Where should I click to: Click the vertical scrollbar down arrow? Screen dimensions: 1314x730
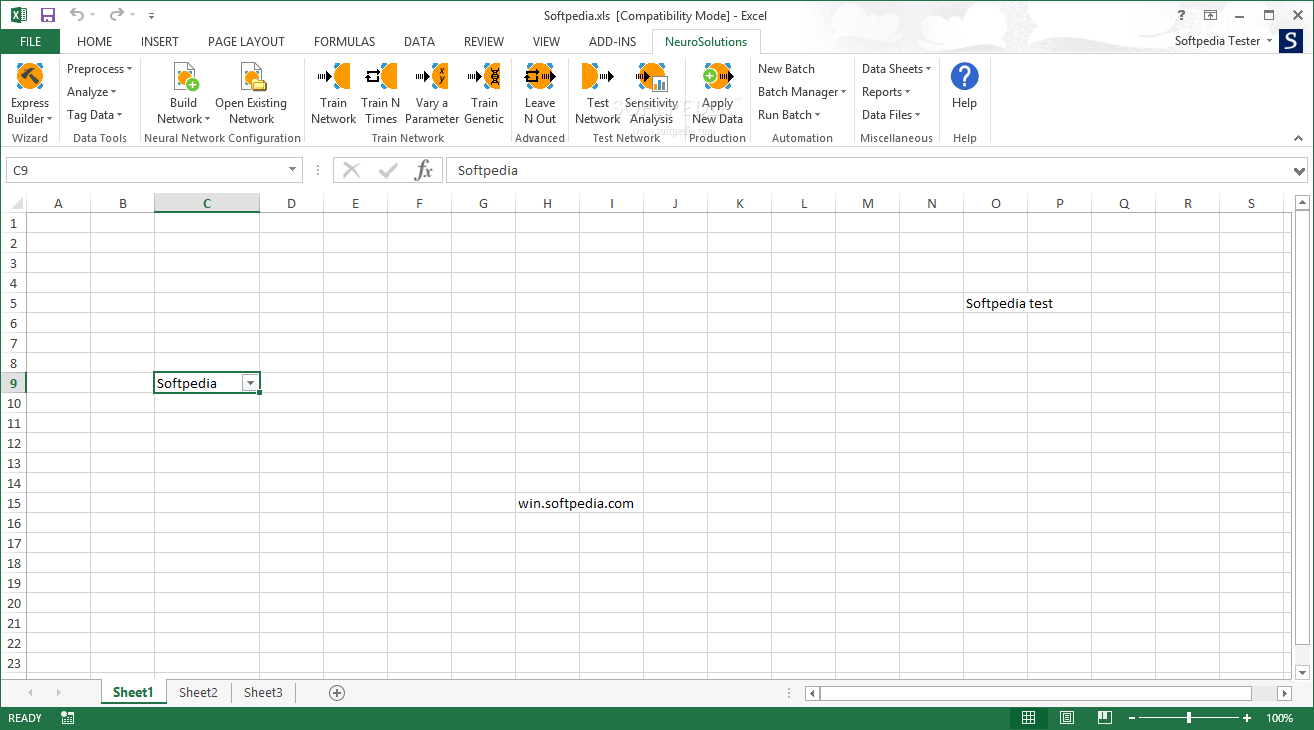click(1301, 672)
